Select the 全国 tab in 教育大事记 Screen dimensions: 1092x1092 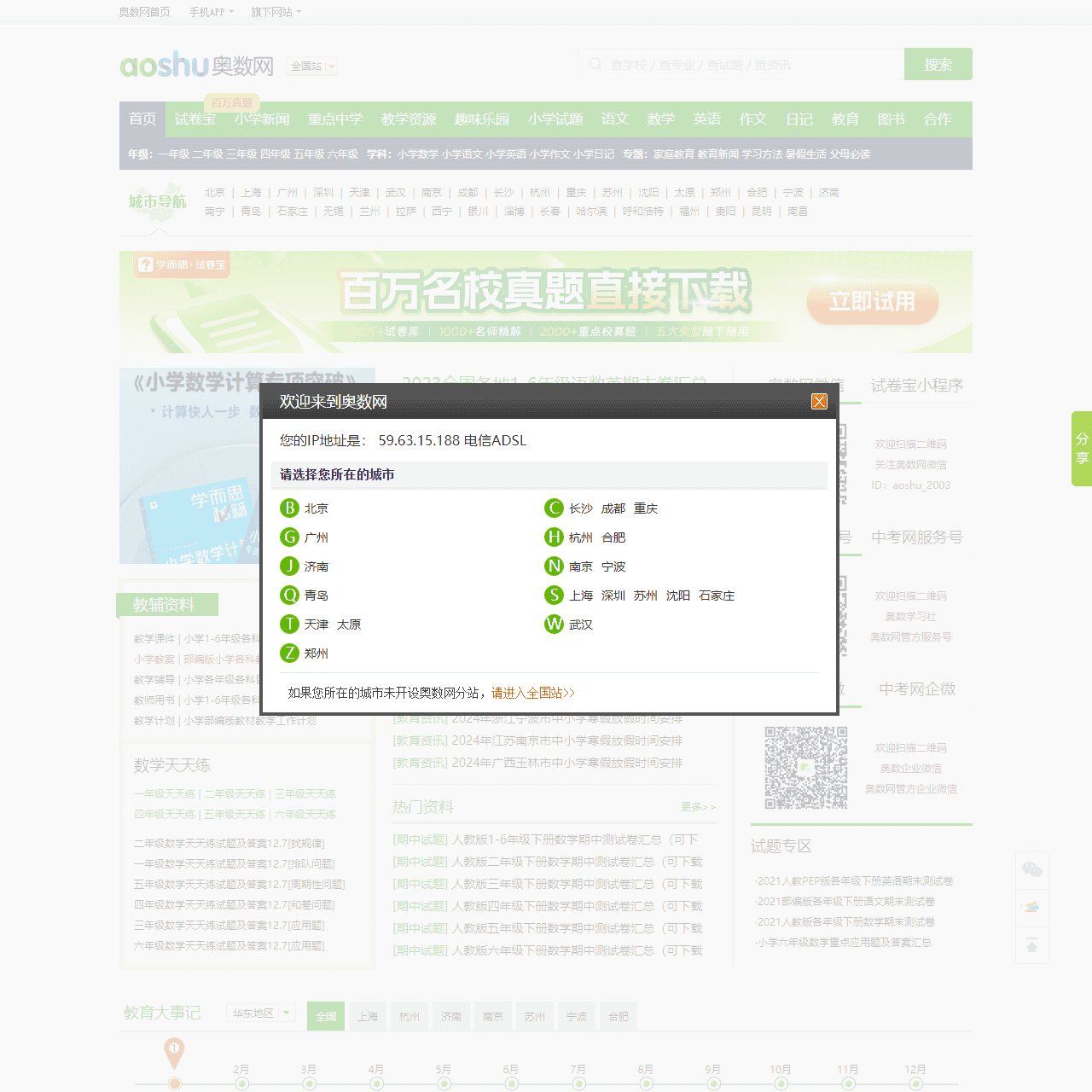(x=326, y=1016)
